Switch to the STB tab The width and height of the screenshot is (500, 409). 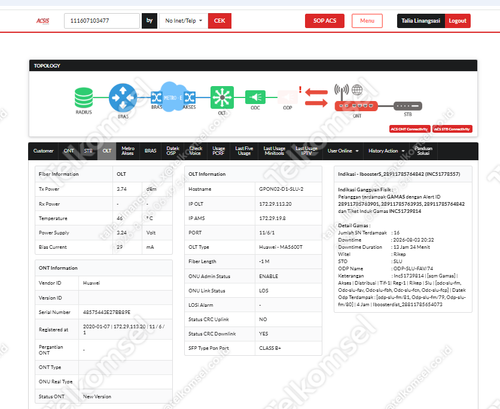[88, 151]
